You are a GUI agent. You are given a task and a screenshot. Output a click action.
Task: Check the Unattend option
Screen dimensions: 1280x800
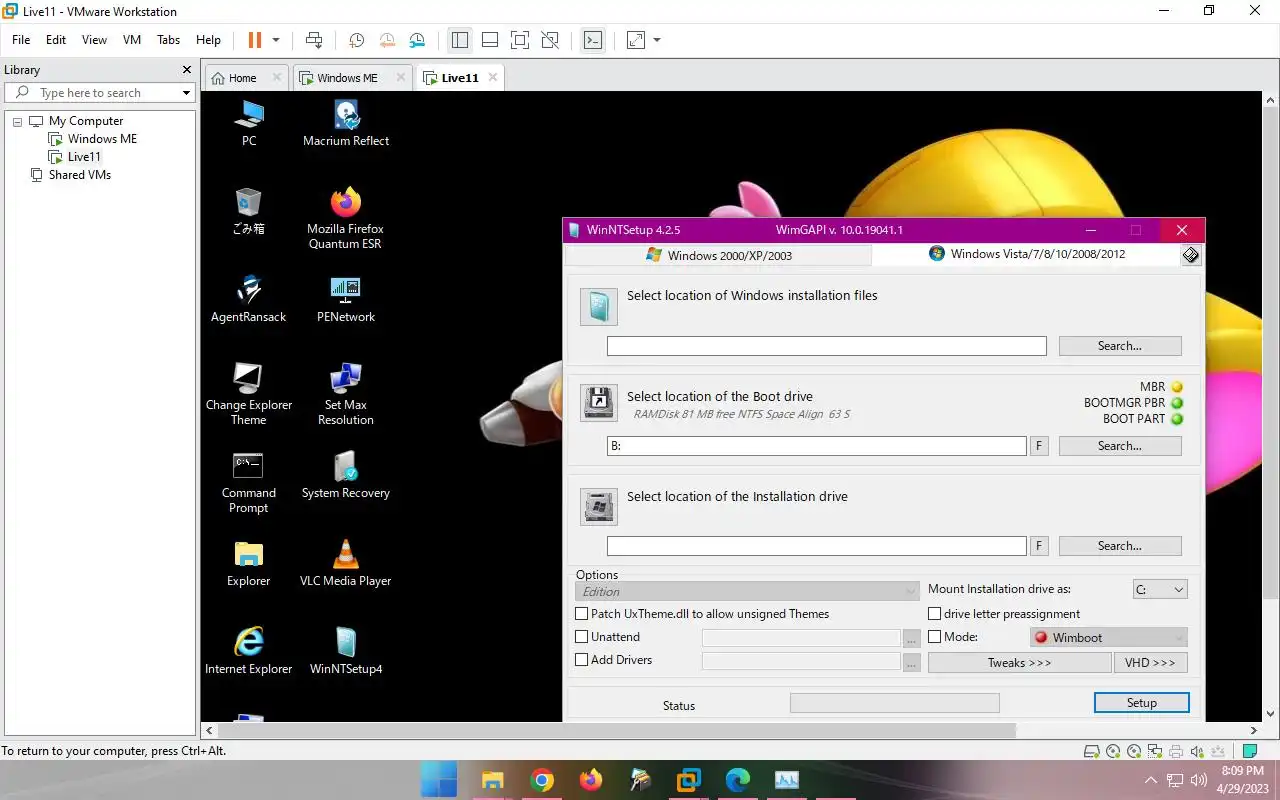581,637
